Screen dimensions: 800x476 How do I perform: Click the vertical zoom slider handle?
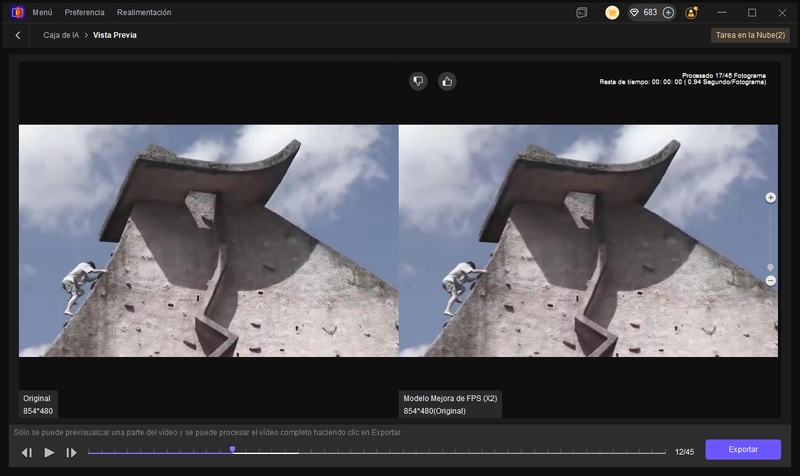click(770, 267)
